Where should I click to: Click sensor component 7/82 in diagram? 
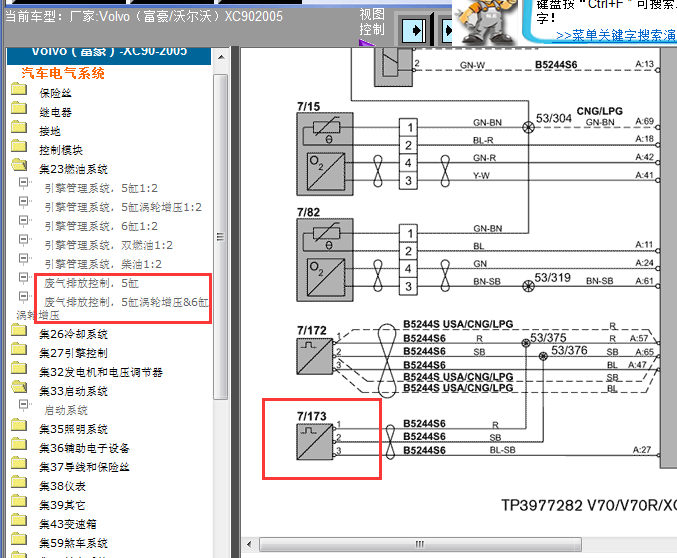pos(325,260)
